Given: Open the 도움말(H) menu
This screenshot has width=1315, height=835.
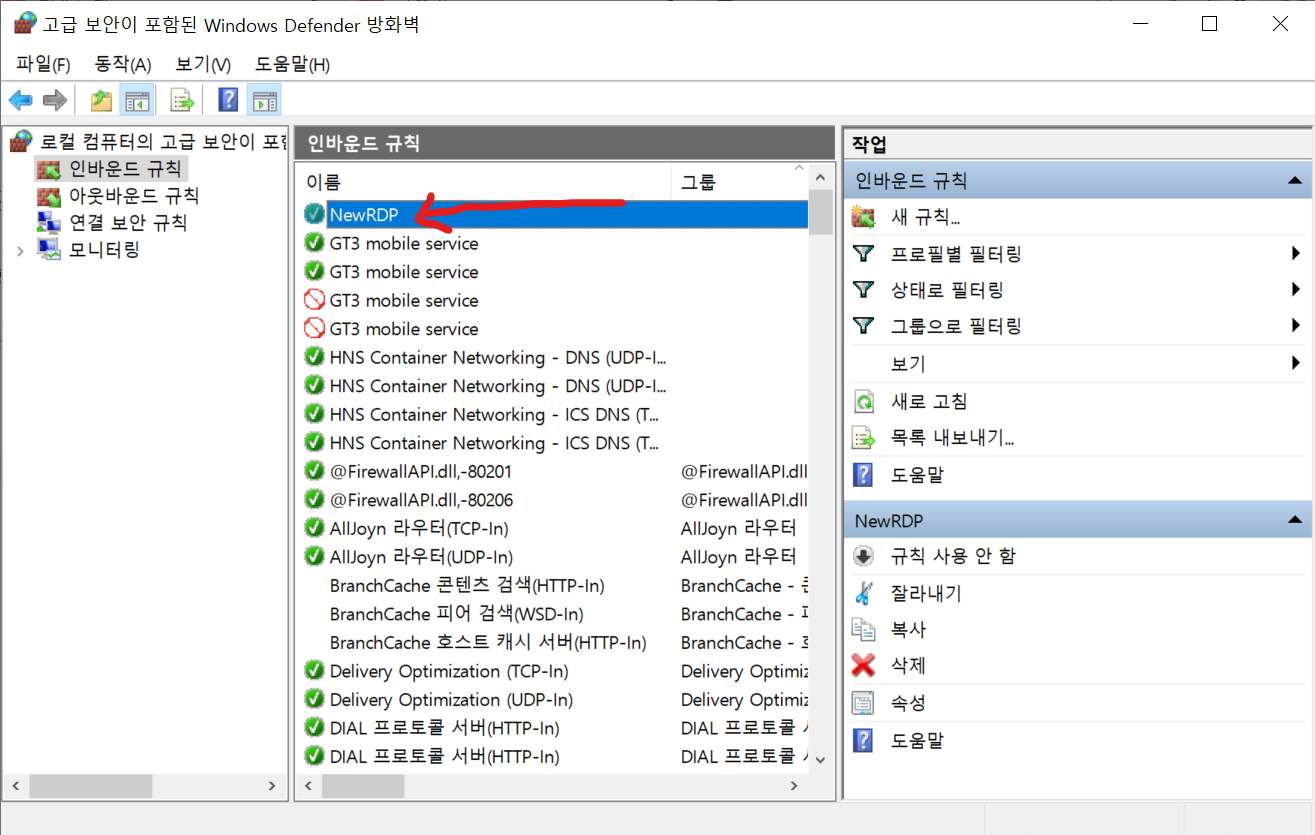Looking at the screenshot, I should 292,65.
